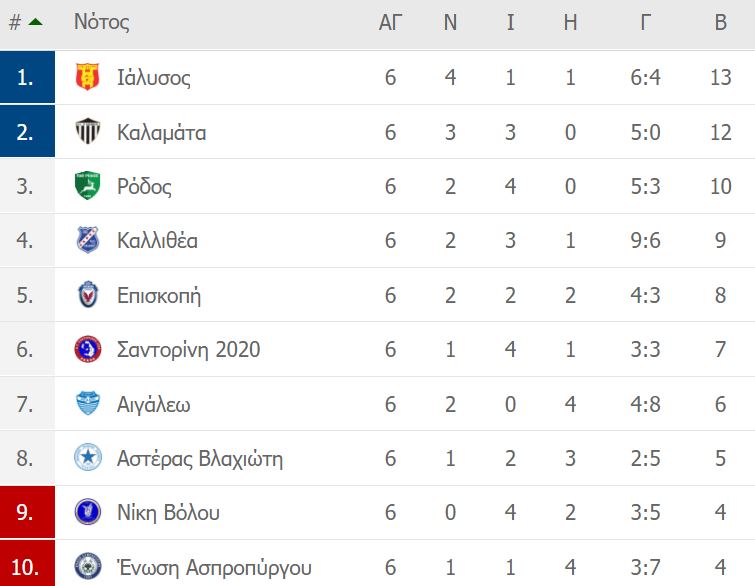755x586 pixels.
Task: Click the Αιγάλεω light blue crest
Action: click(x=88, y=404)
